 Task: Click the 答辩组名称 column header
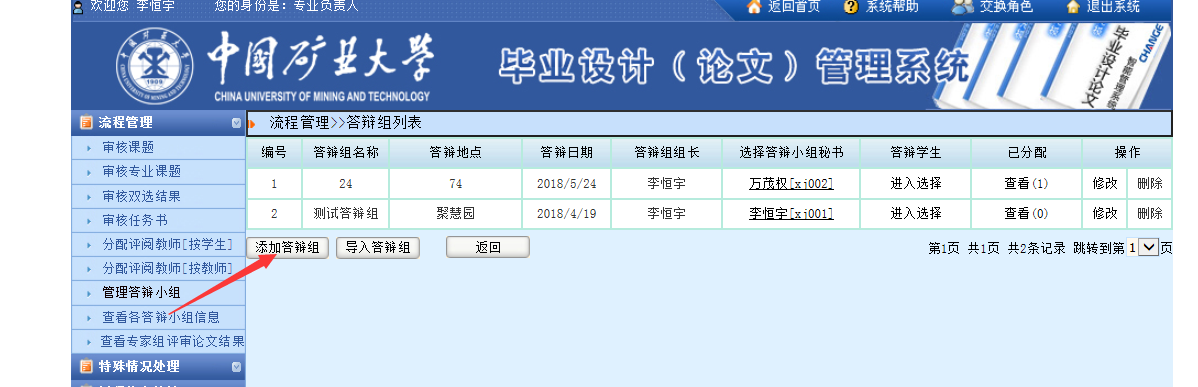point(346,152)
